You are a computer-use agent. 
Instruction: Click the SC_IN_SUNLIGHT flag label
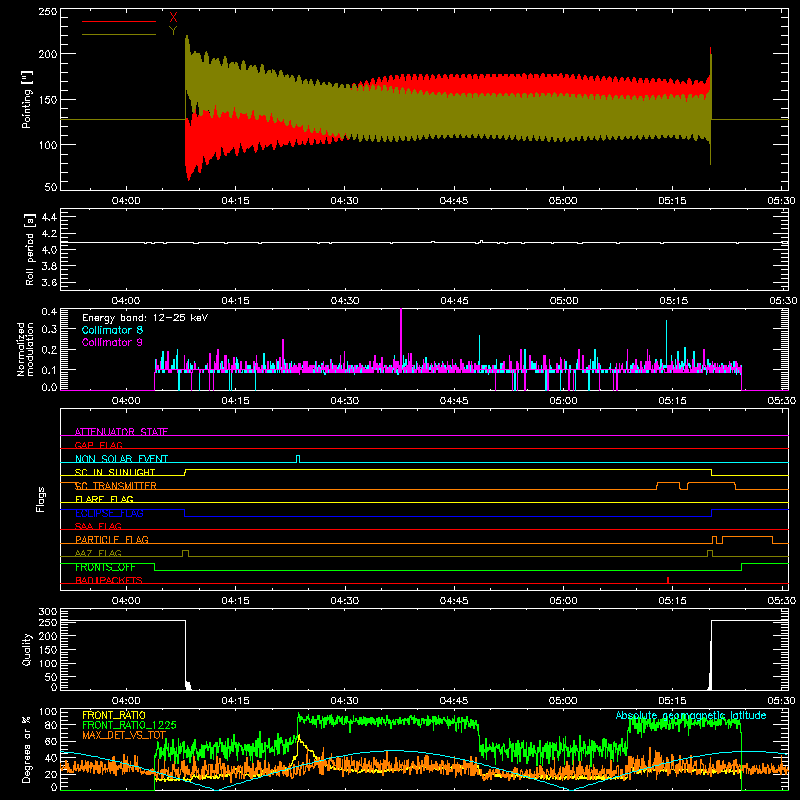[115, 472]
